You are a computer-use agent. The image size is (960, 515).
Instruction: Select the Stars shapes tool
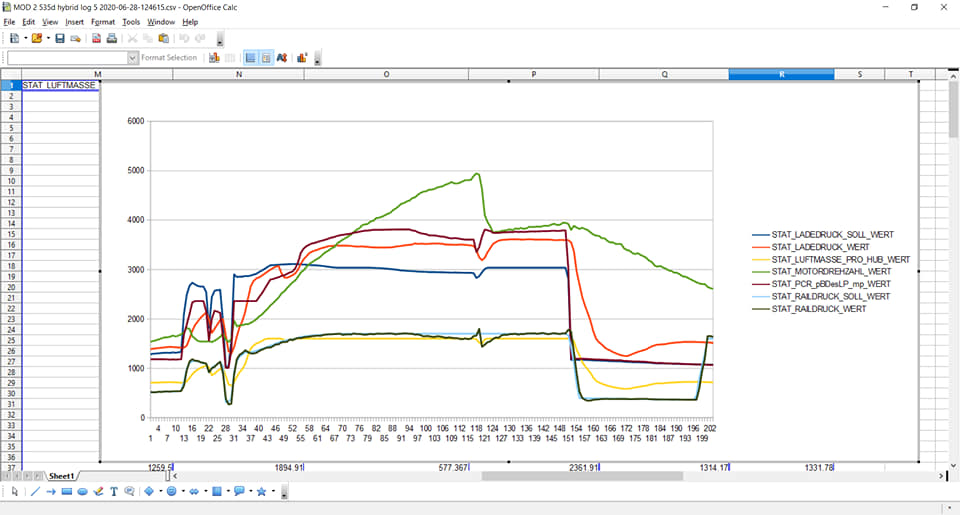point(262,491)
